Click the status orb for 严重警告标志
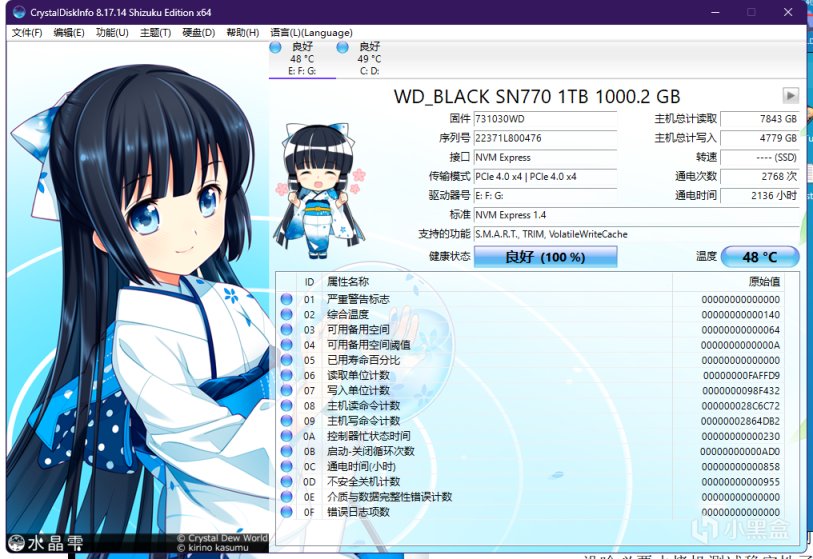The height and width of the screenshot is (559, 813). 286,299
